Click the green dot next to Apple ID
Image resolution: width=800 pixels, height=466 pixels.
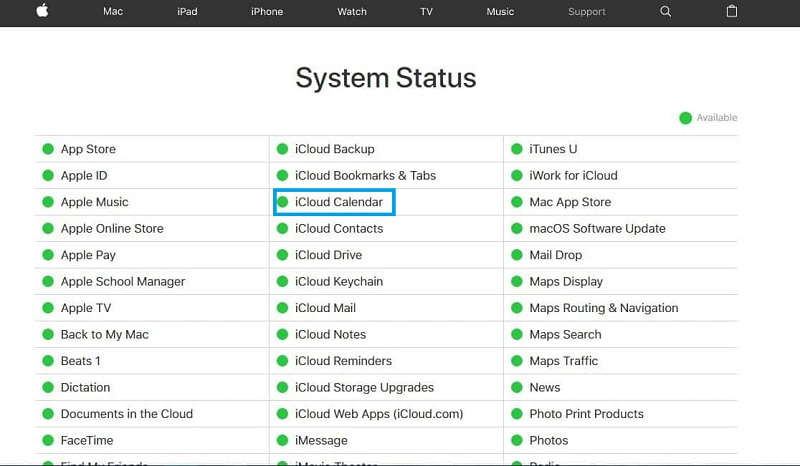pos(48,176)
